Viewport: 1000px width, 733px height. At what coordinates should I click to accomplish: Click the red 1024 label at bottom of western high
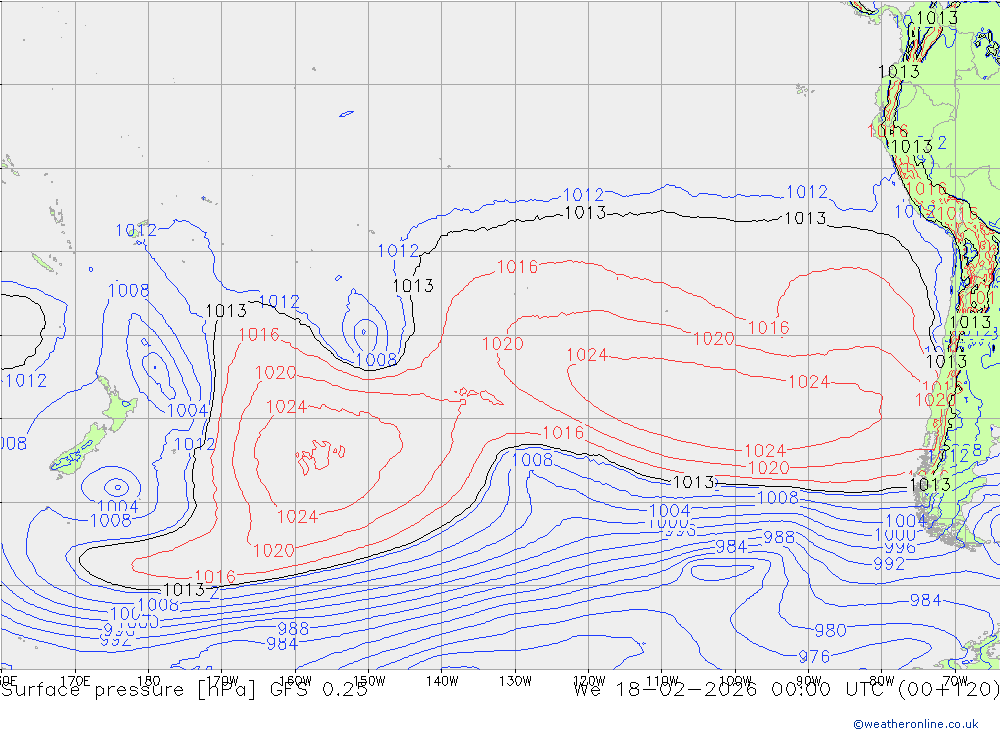click(297, 517)
